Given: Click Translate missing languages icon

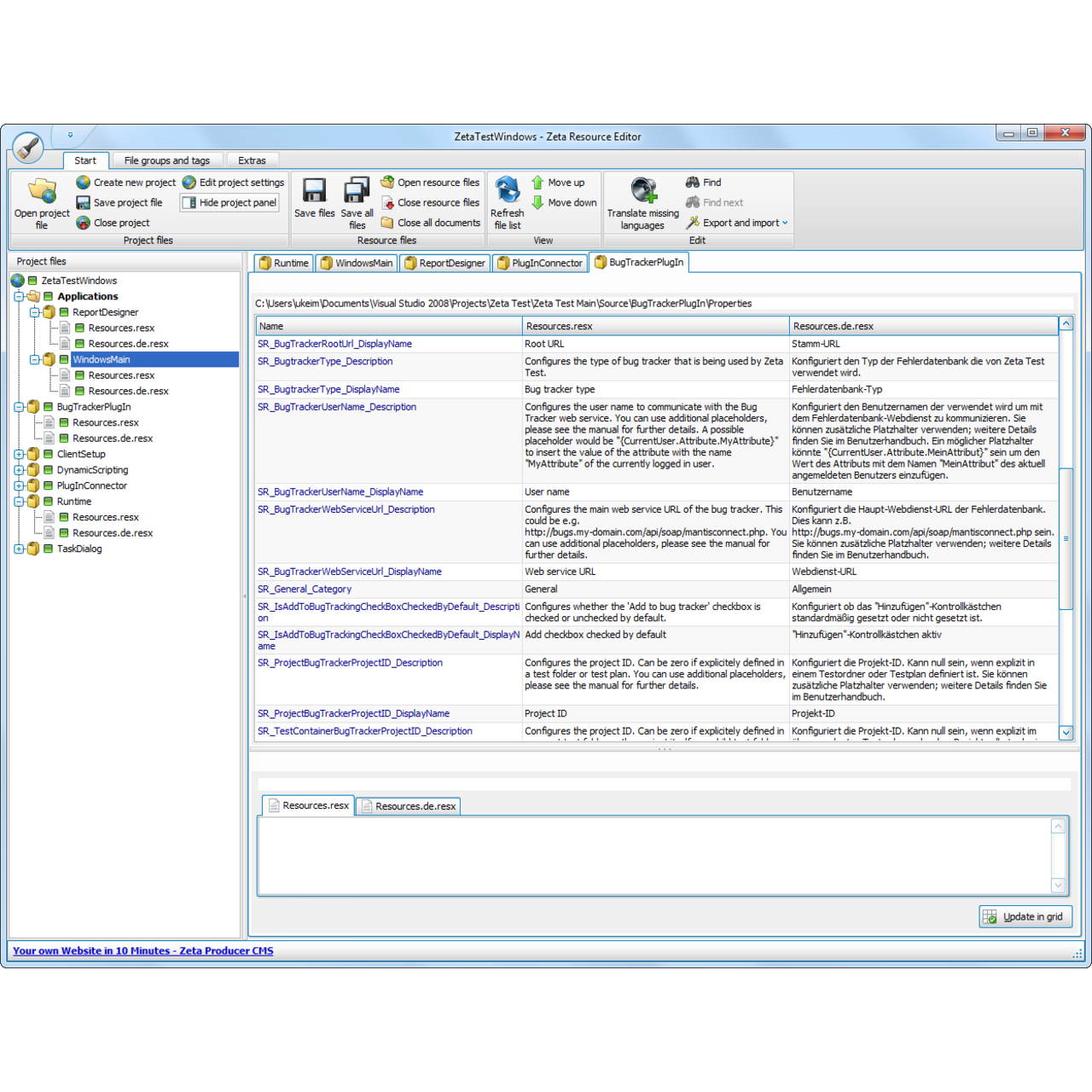Looking at the screenshot, I should click(643, 189).
